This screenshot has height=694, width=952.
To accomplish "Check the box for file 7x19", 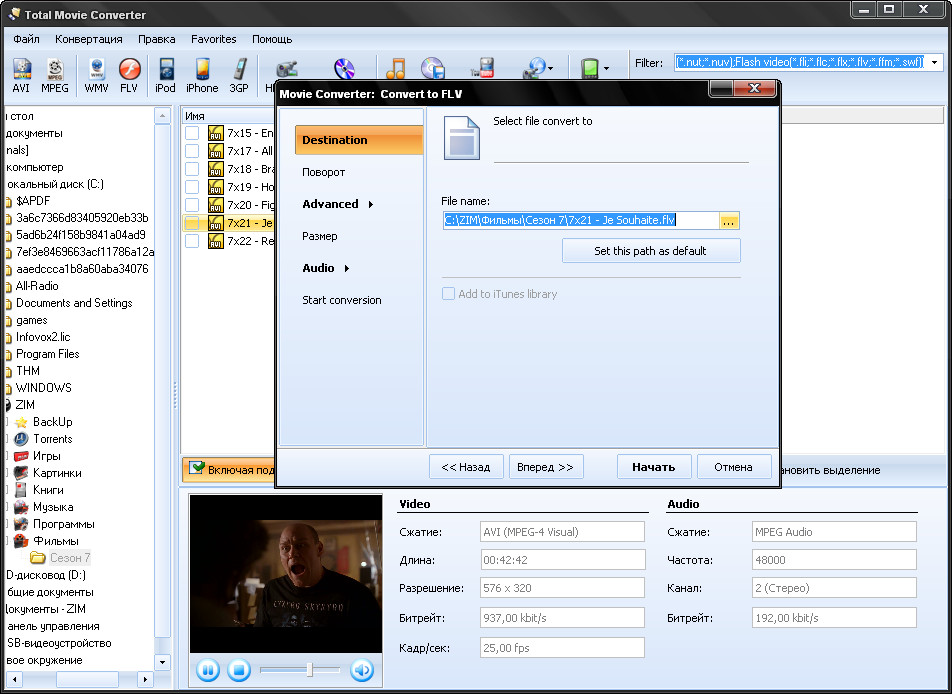I will 192,187.
